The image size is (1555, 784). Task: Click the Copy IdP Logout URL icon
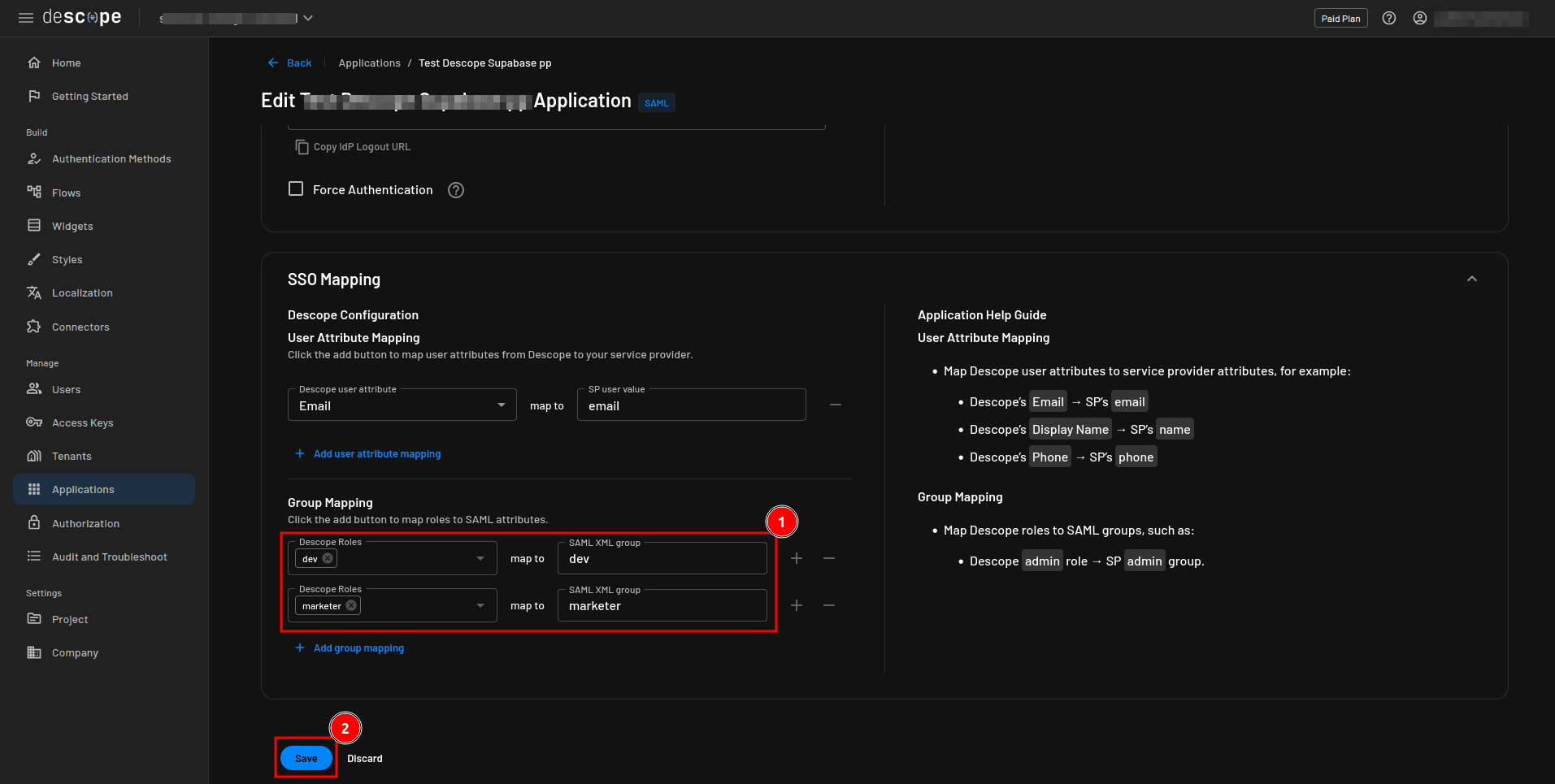pyautogui.click(x=302, y=147)
